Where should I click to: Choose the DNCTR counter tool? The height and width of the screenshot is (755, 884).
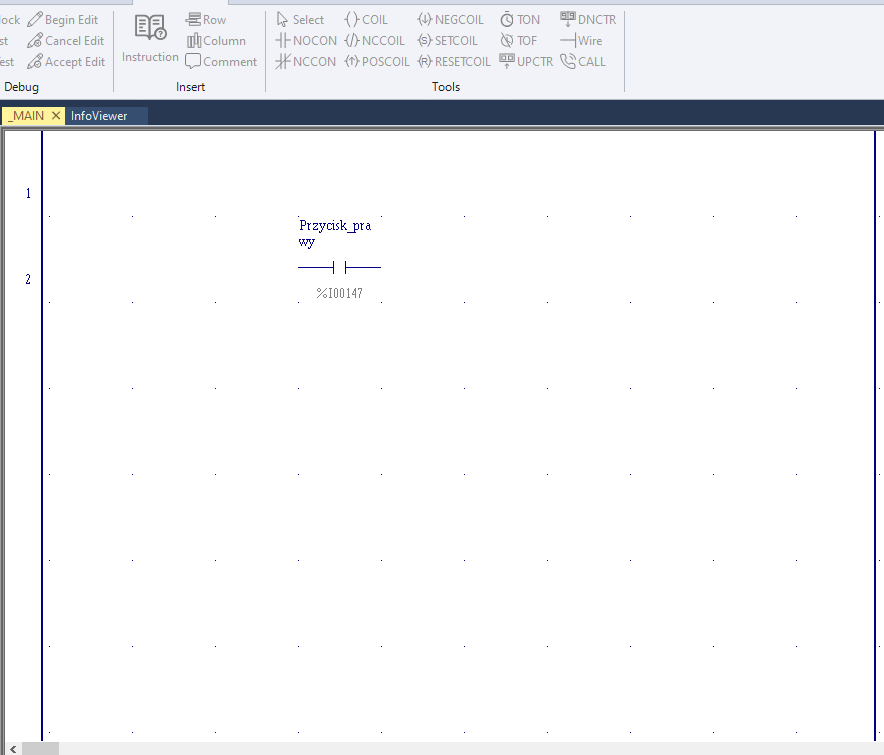click(x=588, y=20)
